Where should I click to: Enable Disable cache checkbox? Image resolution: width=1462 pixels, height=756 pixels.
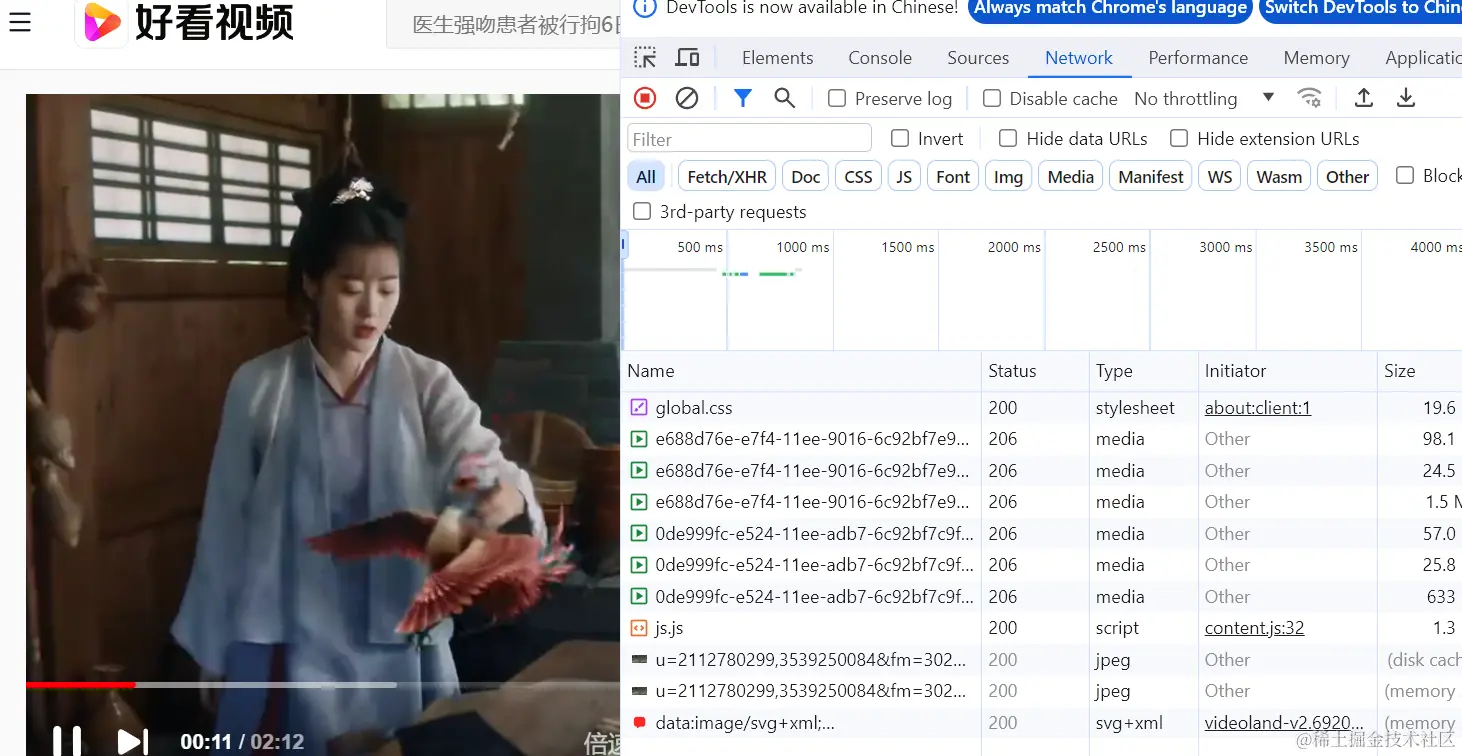(992, 98)
